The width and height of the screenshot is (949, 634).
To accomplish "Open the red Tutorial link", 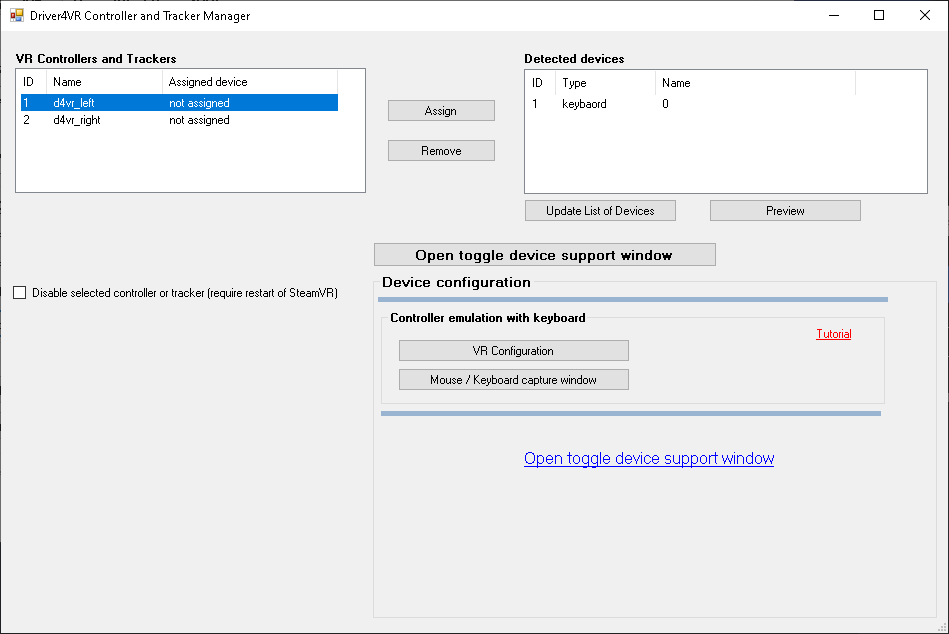I will point(833,334).
